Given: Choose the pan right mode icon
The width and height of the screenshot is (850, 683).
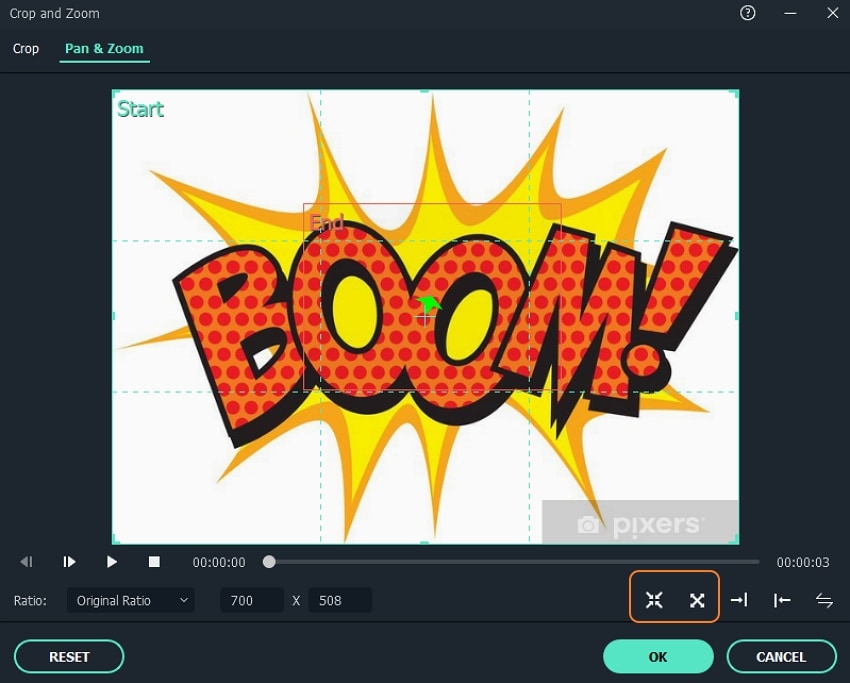Looking at the screenshot, I should (739, 600).
